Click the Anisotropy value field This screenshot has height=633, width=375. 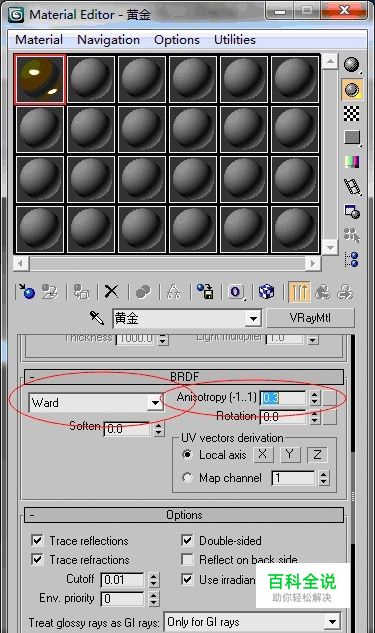(x=284, y=398)
